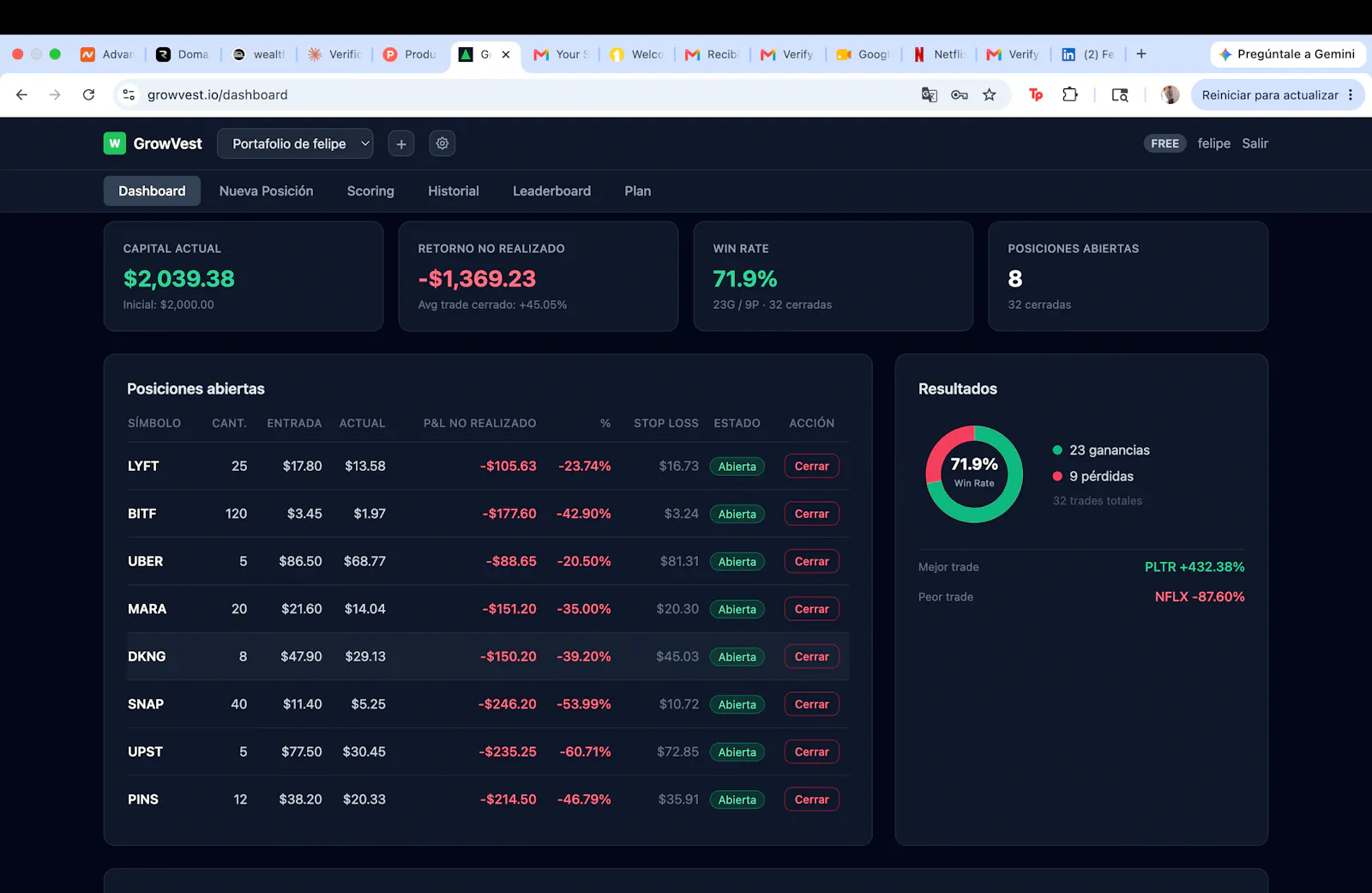This screenshot has height=893, width=1372.
Task: Go back with the browser back arrow
Action: [21, 94]
